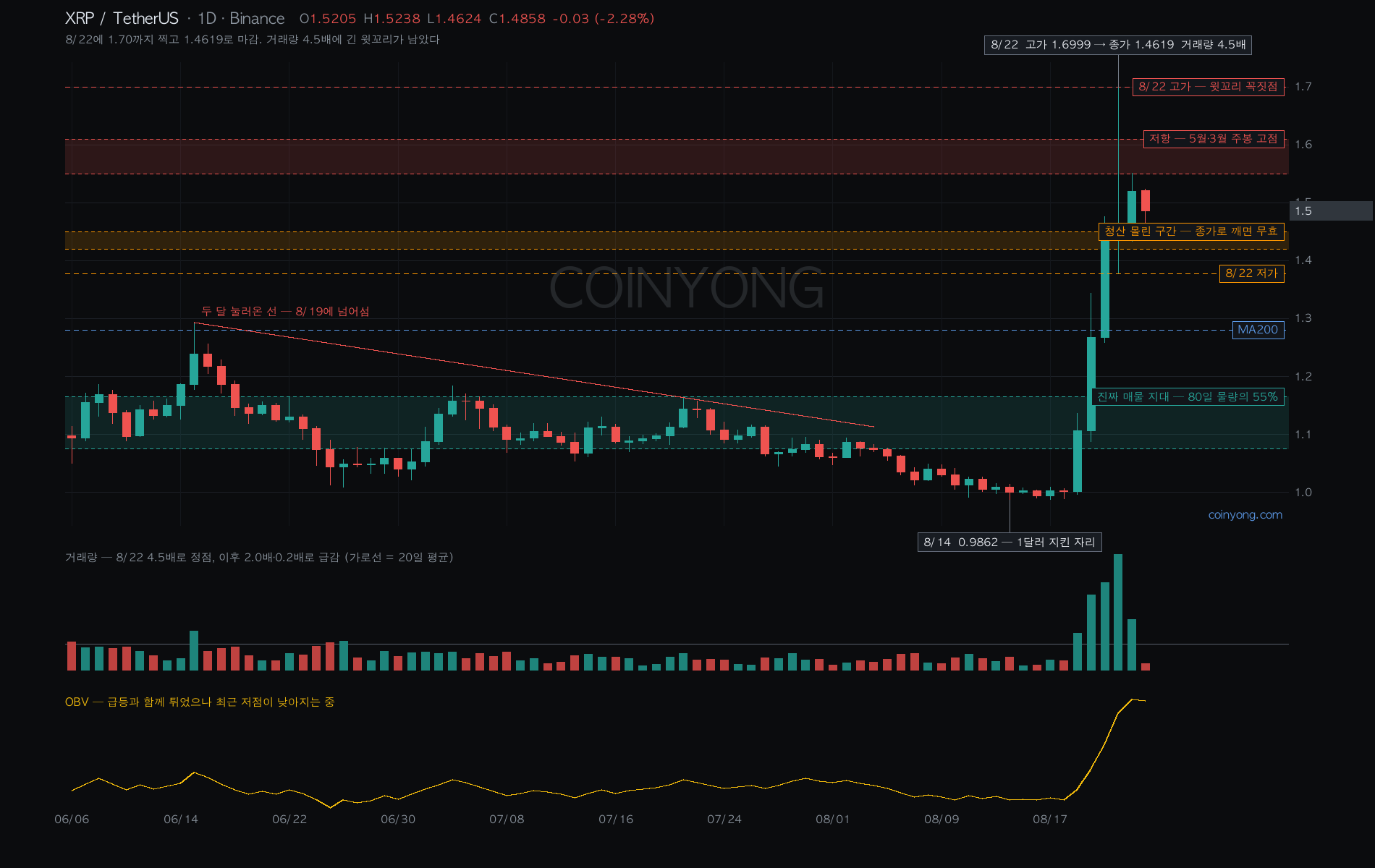Click the 06/14 date axis label

click(181, 819)
